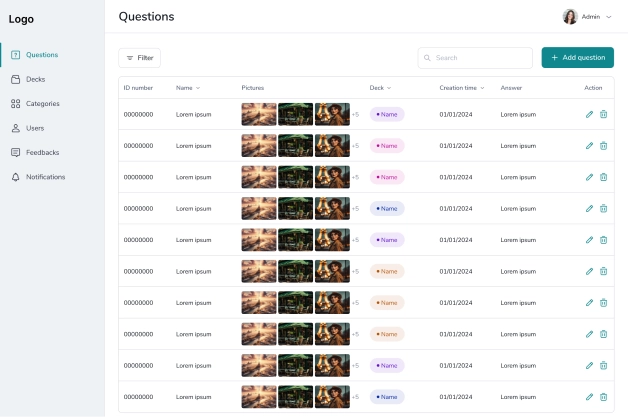Click the Admin profile avatar
This screenshot has height=417, width=628.
570,17
